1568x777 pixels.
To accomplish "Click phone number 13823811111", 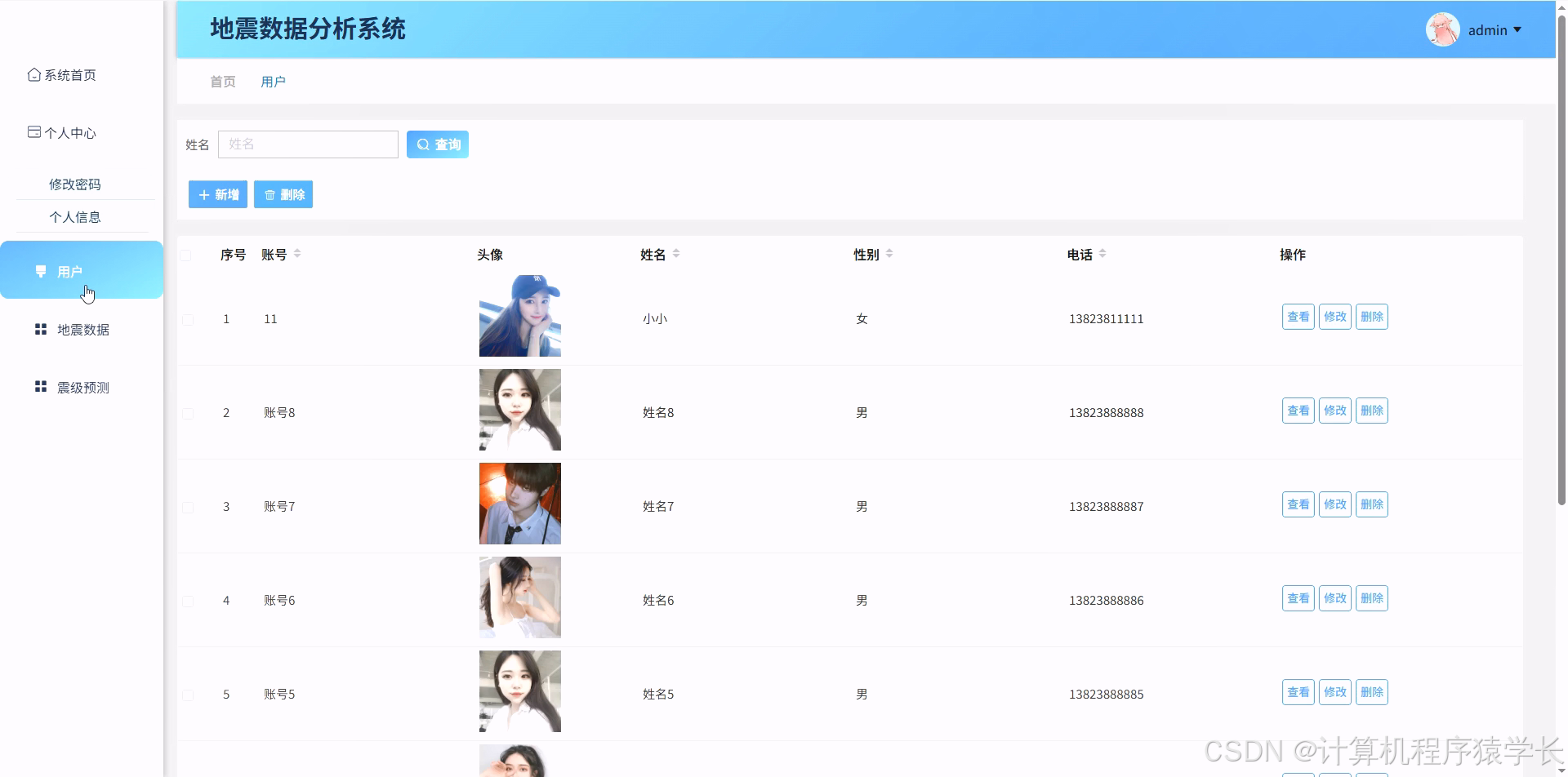I will [1107, 319].
